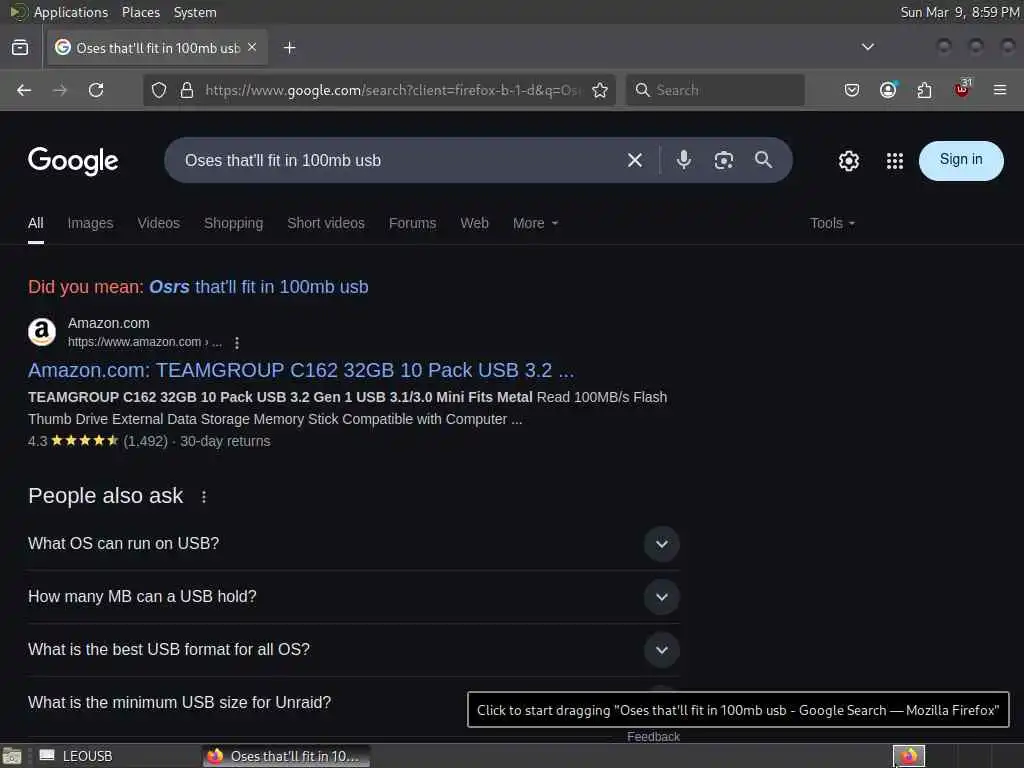Open a new tab with plus button
The image size is (1024, 768).
289,48
